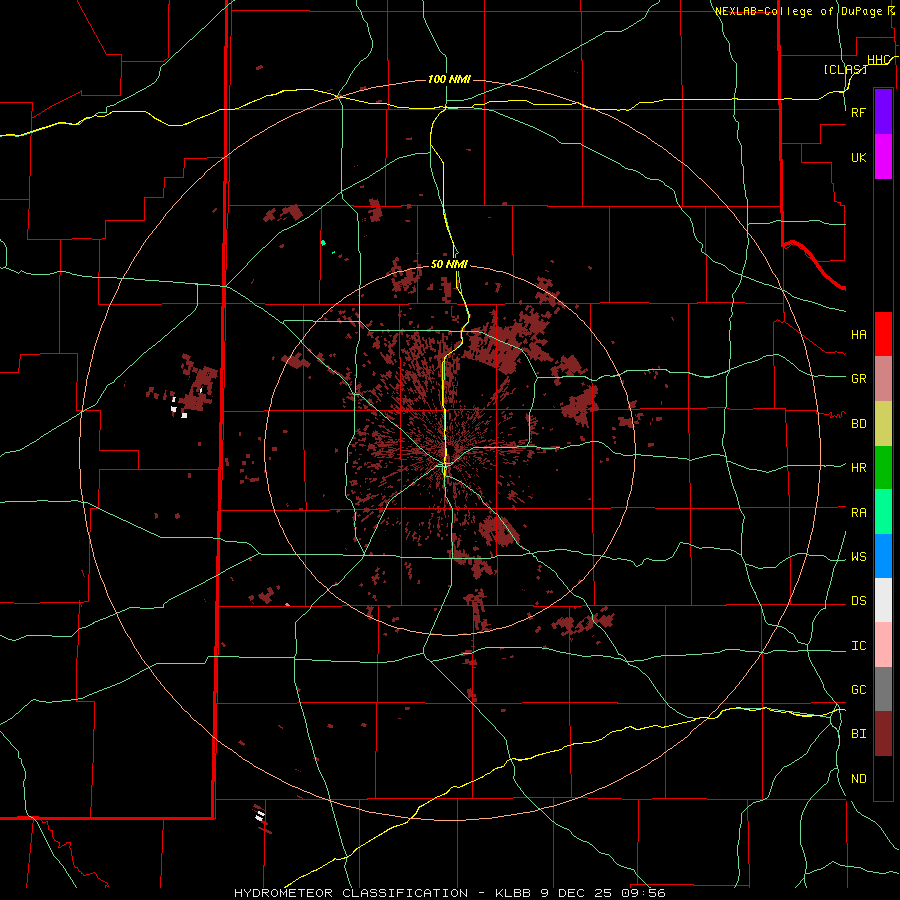
Task: Click the HR legend label text
Action: (858, 468)
